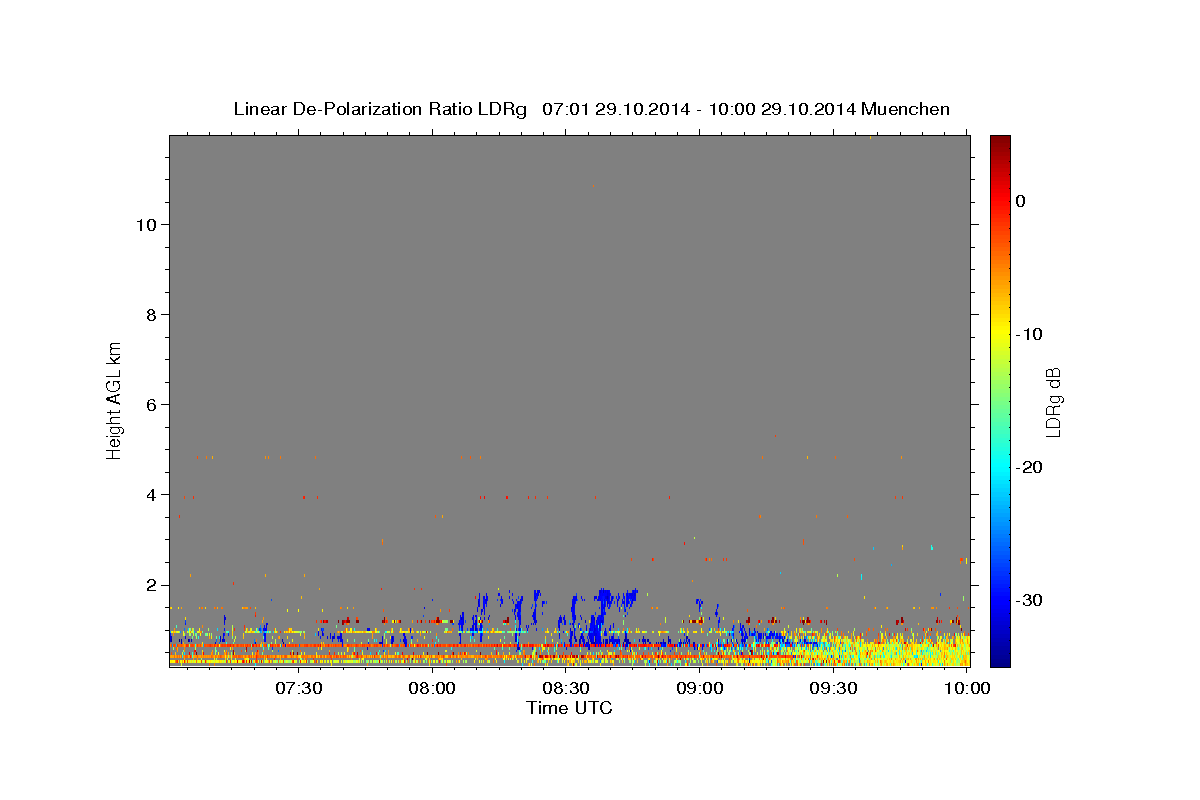The image size is (1200, 800).
Task: Click the height tick label 8
Action: 151,315
